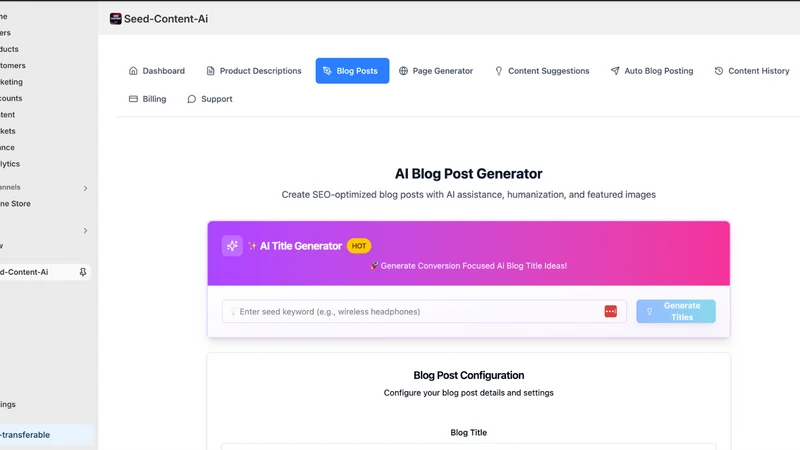
Task: Click the Dashboard home icon
Action: coord(133,71)
